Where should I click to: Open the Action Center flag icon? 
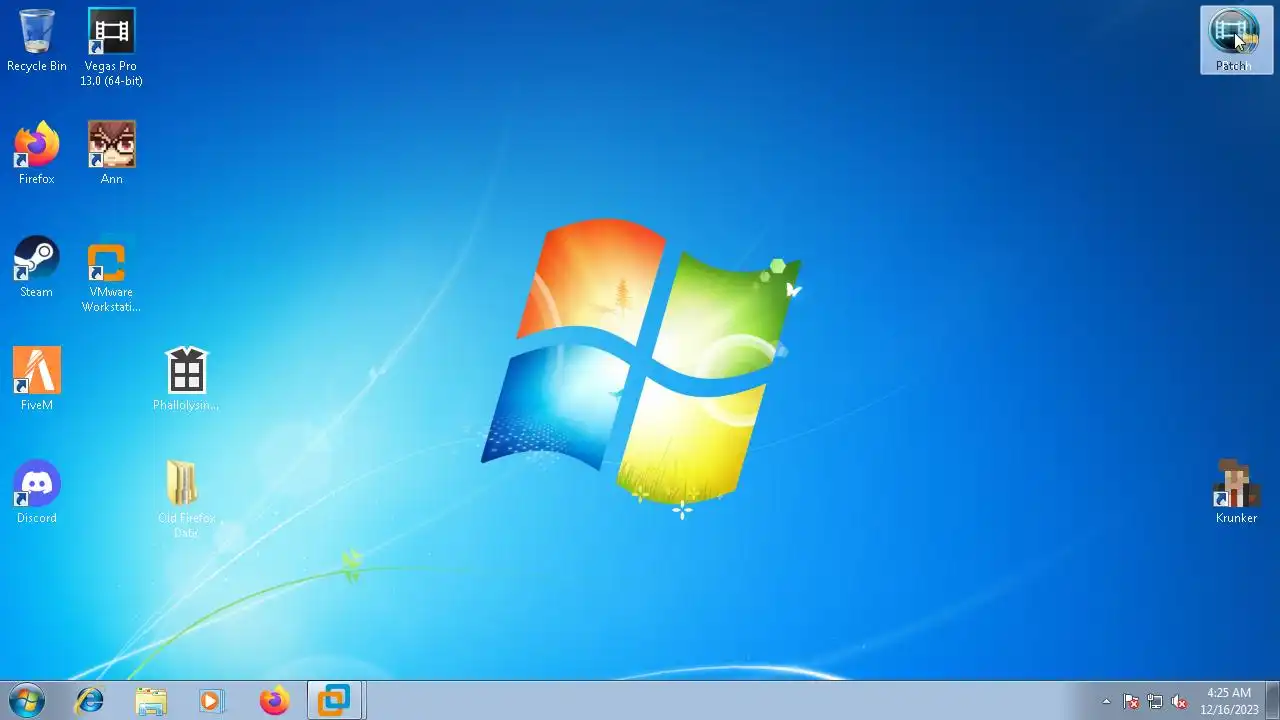point(1131,702)
